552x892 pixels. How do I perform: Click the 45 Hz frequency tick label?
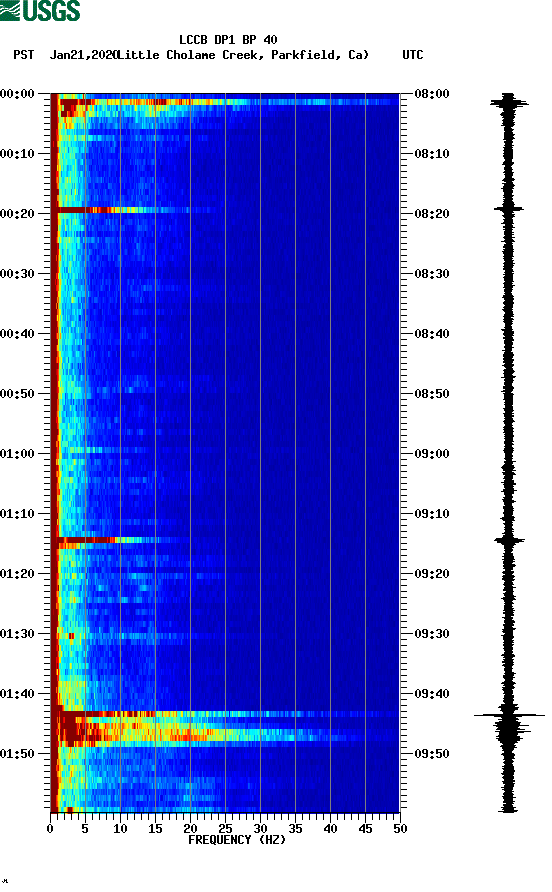[x=365, y=829]
